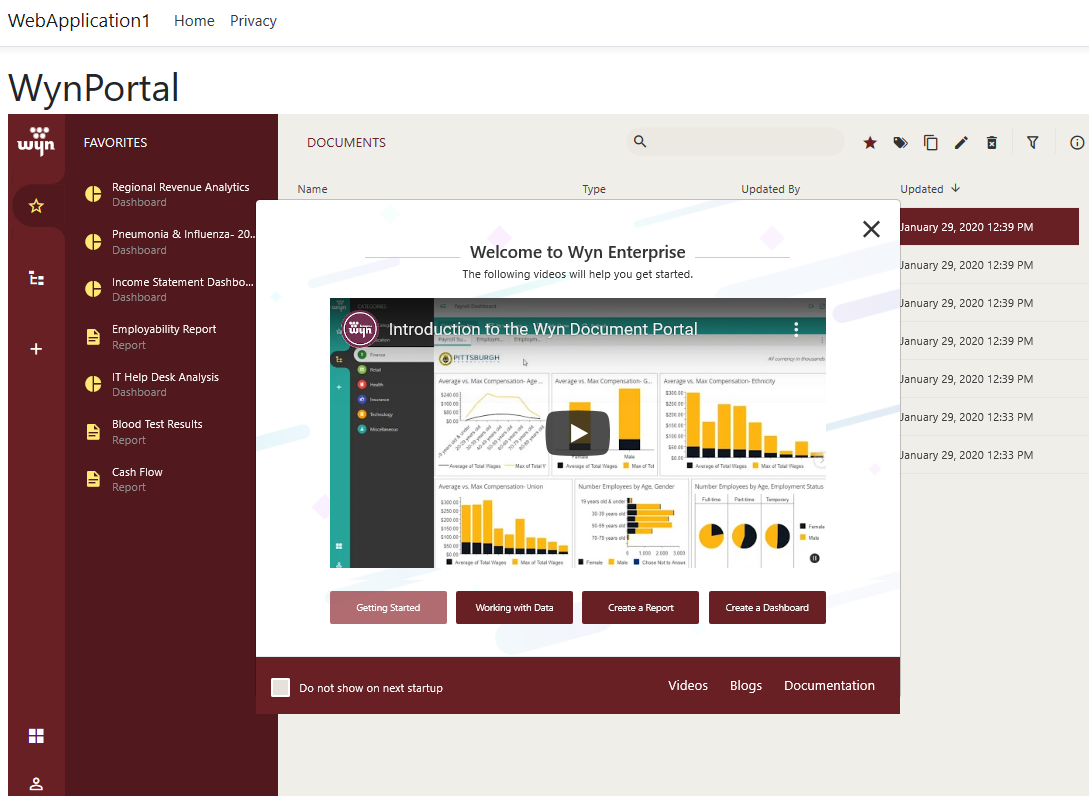Click the trash delete icon
The width and height of the screenshot is (1089, 796).
[992, 143]
